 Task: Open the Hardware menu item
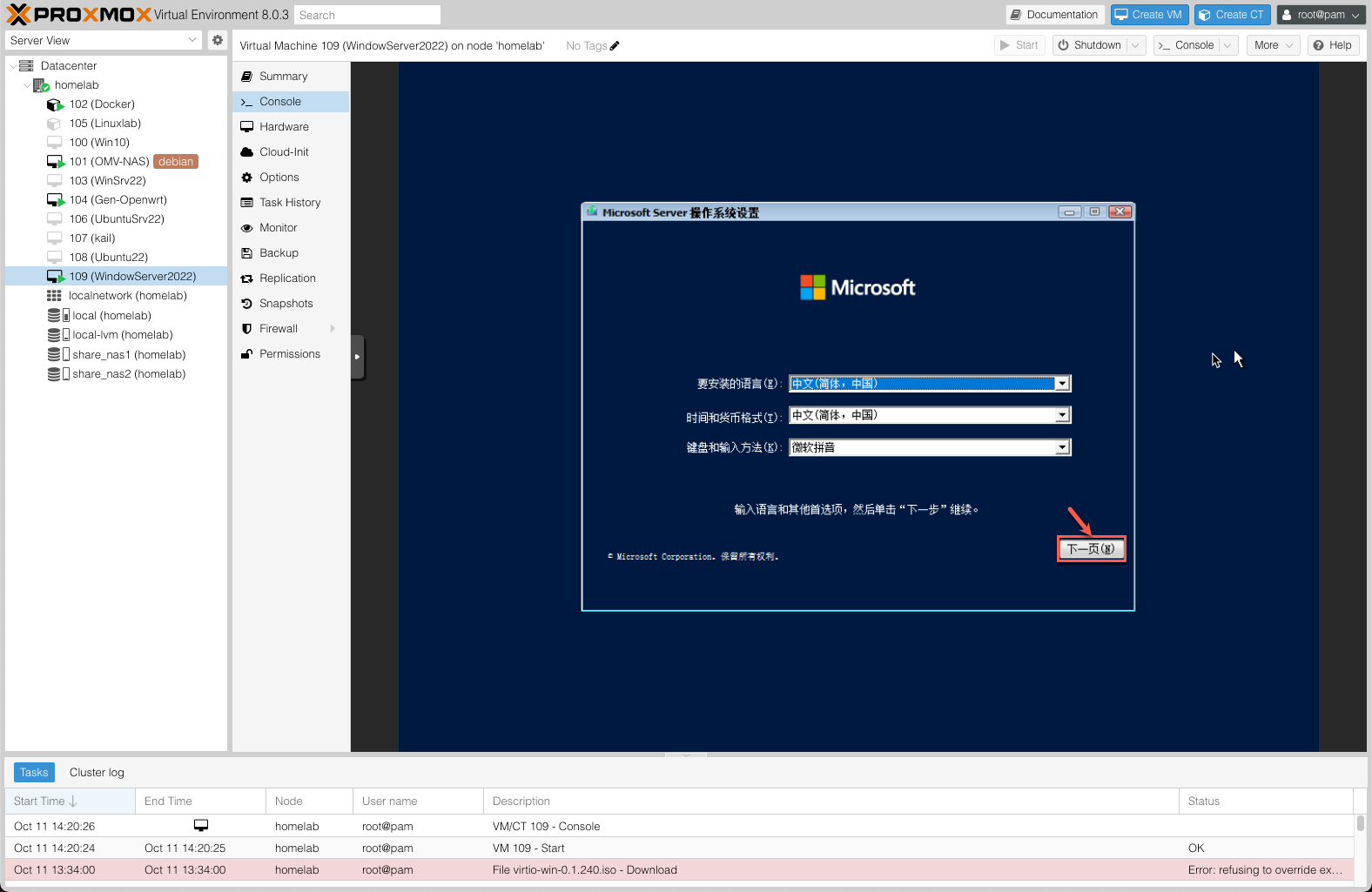pos(291,127)
